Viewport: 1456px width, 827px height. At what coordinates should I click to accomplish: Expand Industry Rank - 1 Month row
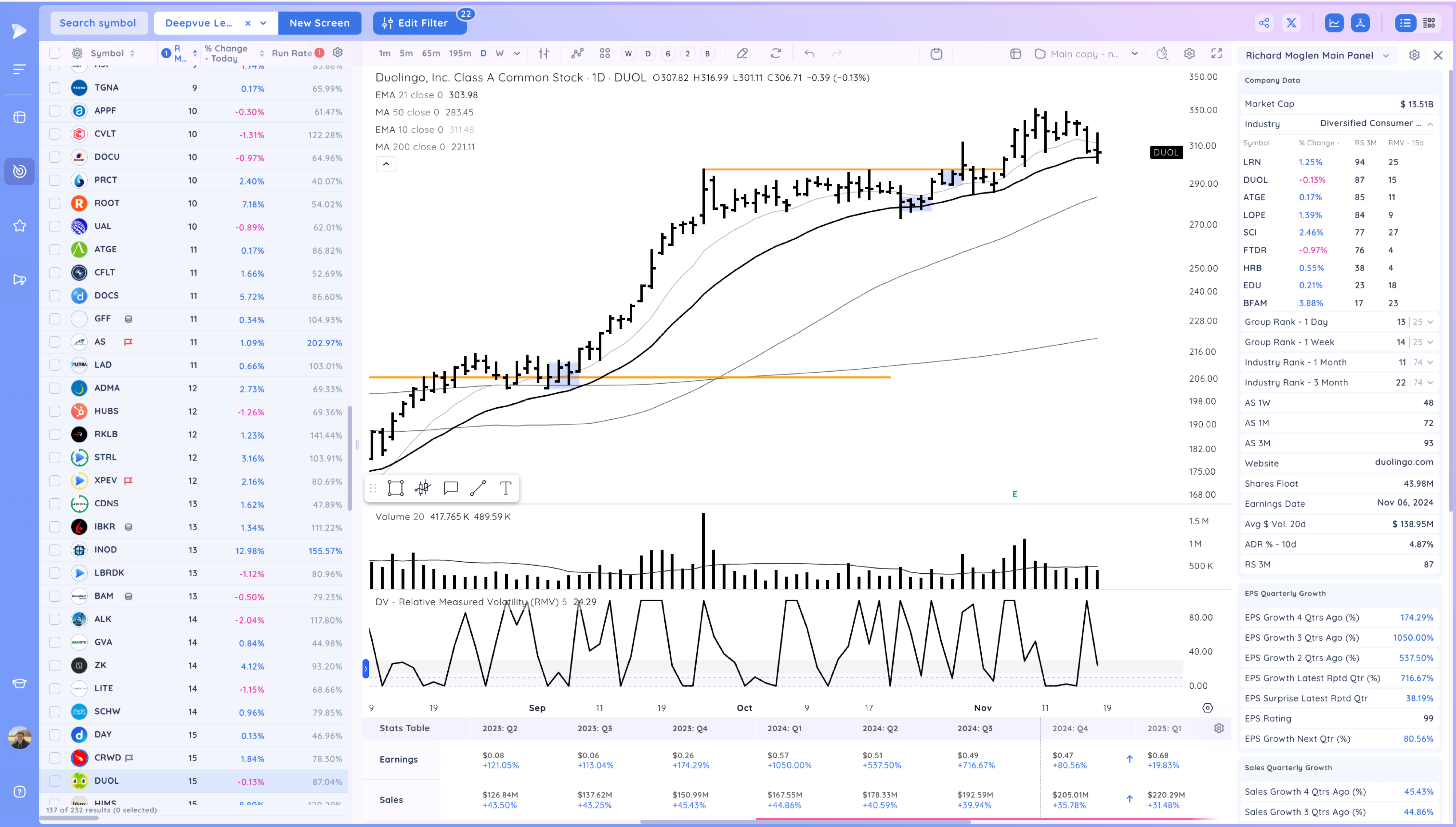pos(1430,363)
